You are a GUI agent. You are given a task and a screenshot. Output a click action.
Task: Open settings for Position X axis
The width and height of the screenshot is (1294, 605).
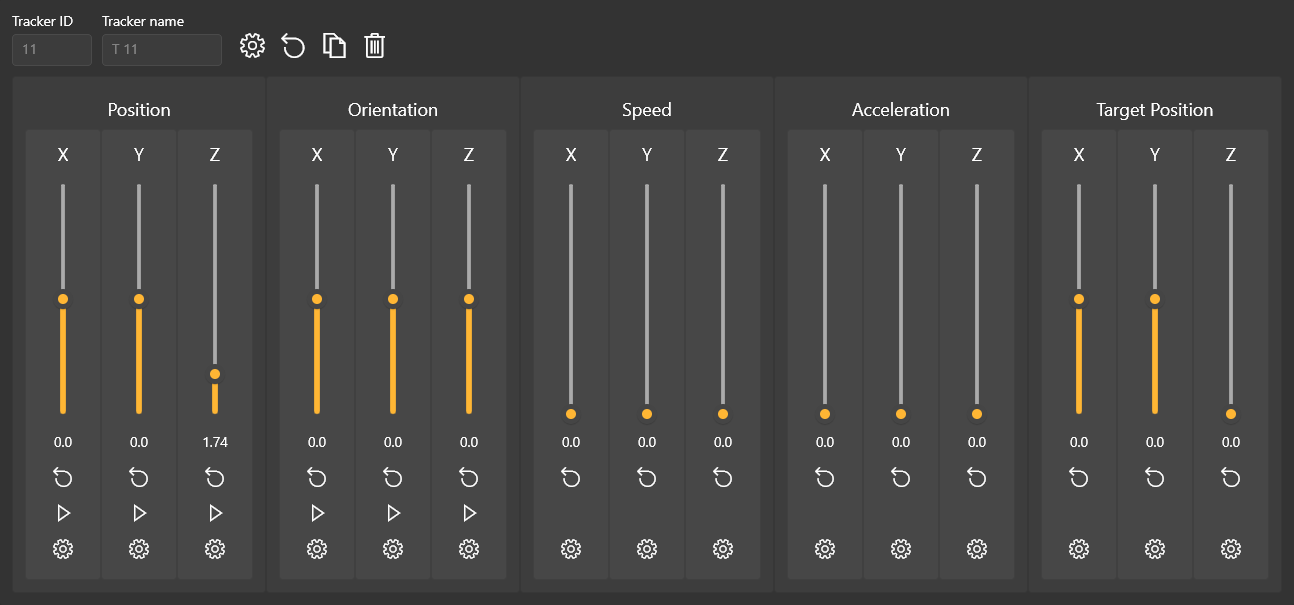click(x=63, y=548)
